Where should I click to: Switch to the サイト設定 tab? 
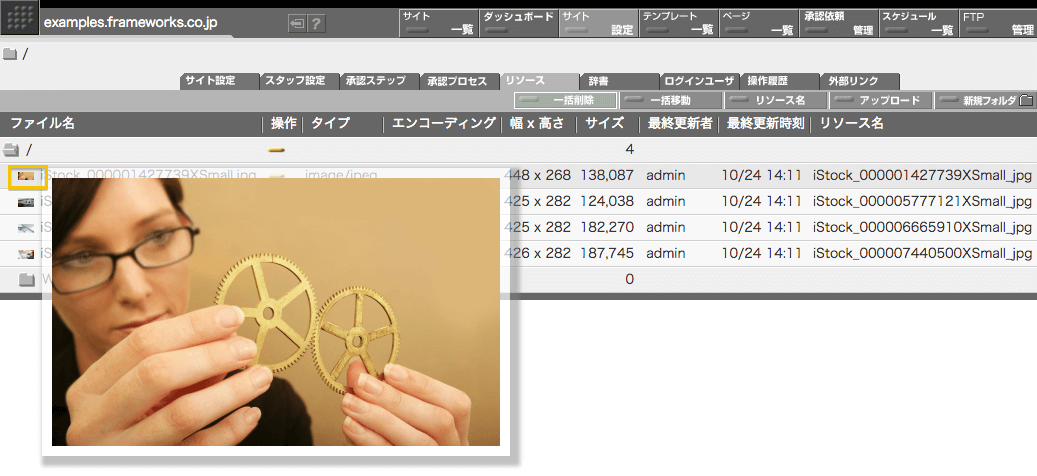pyautogui.click(x=220, y=81)
